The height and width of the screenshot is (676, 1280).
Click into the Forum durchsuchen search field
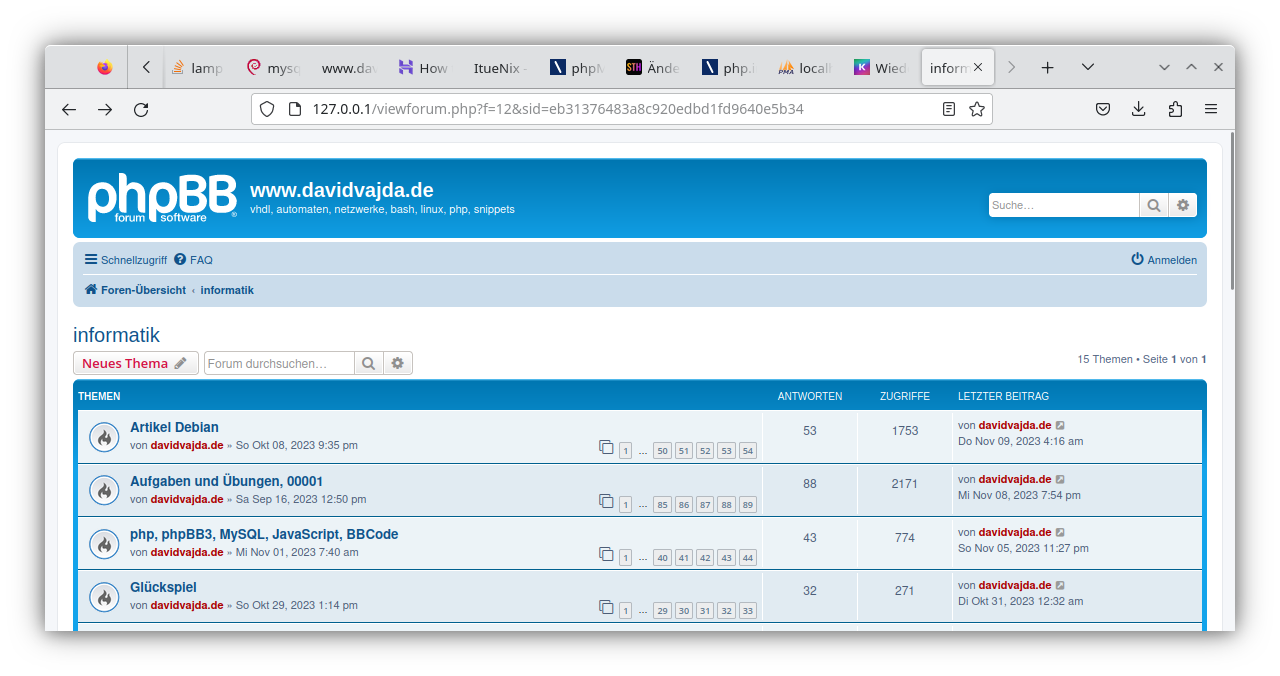pos(279,363)
